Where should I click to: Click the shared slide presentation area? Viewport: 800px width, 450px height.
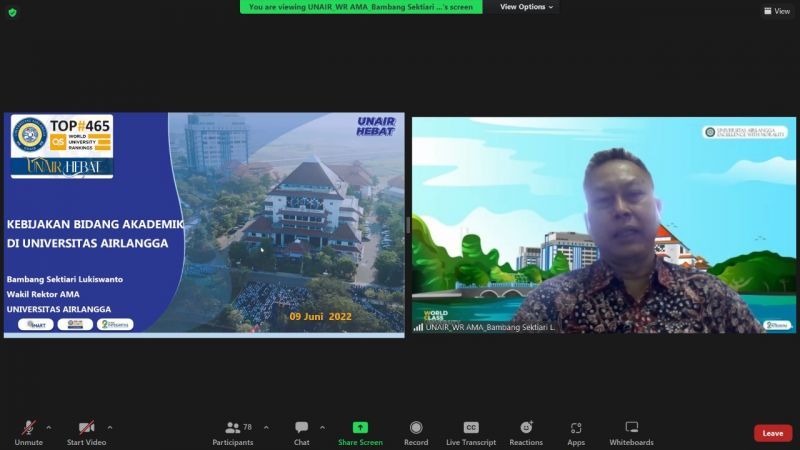[x=204, y=224]
